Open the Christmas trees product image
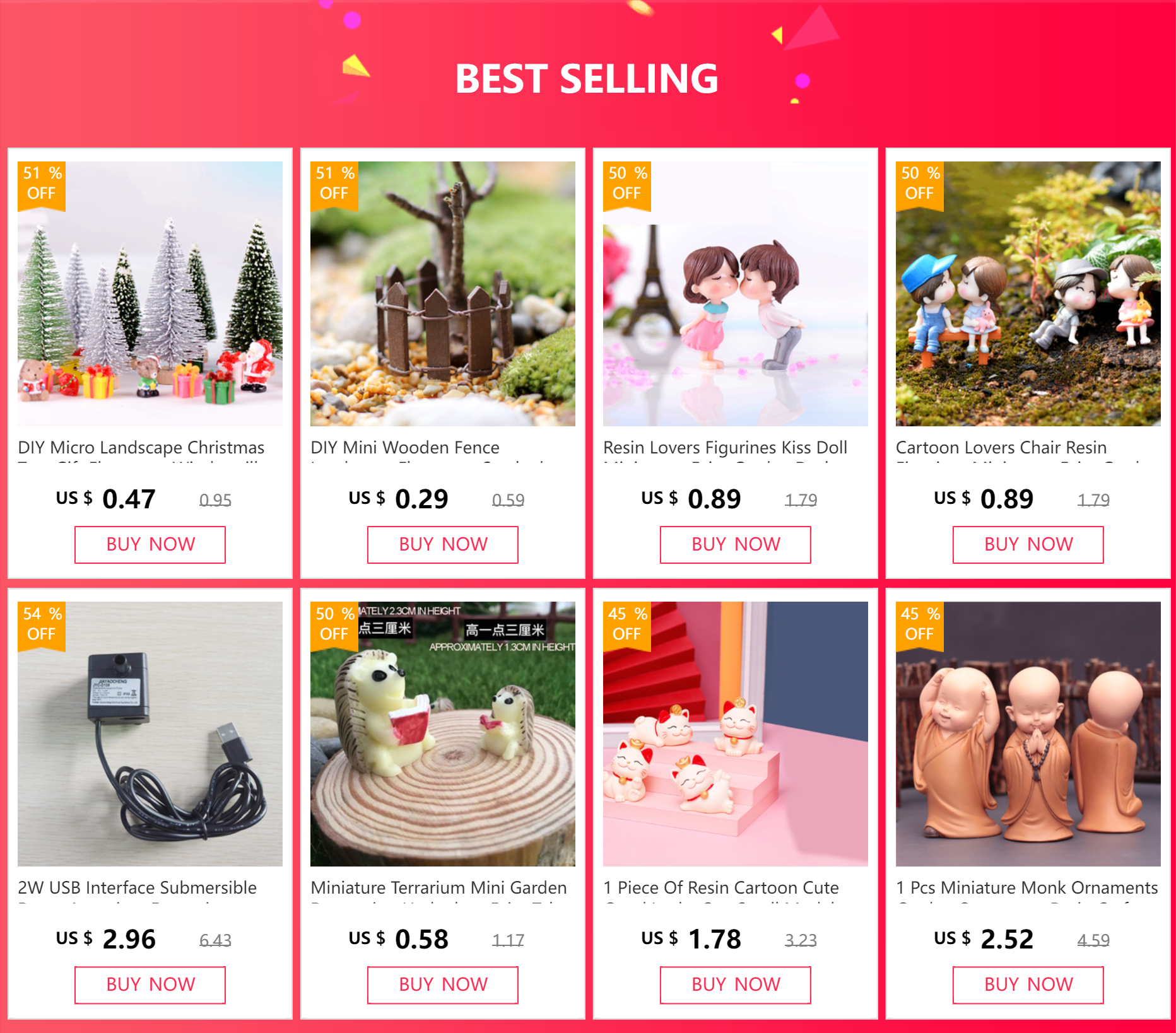The width and height of the screenshot is (1176, 1033). click(150, 294)
